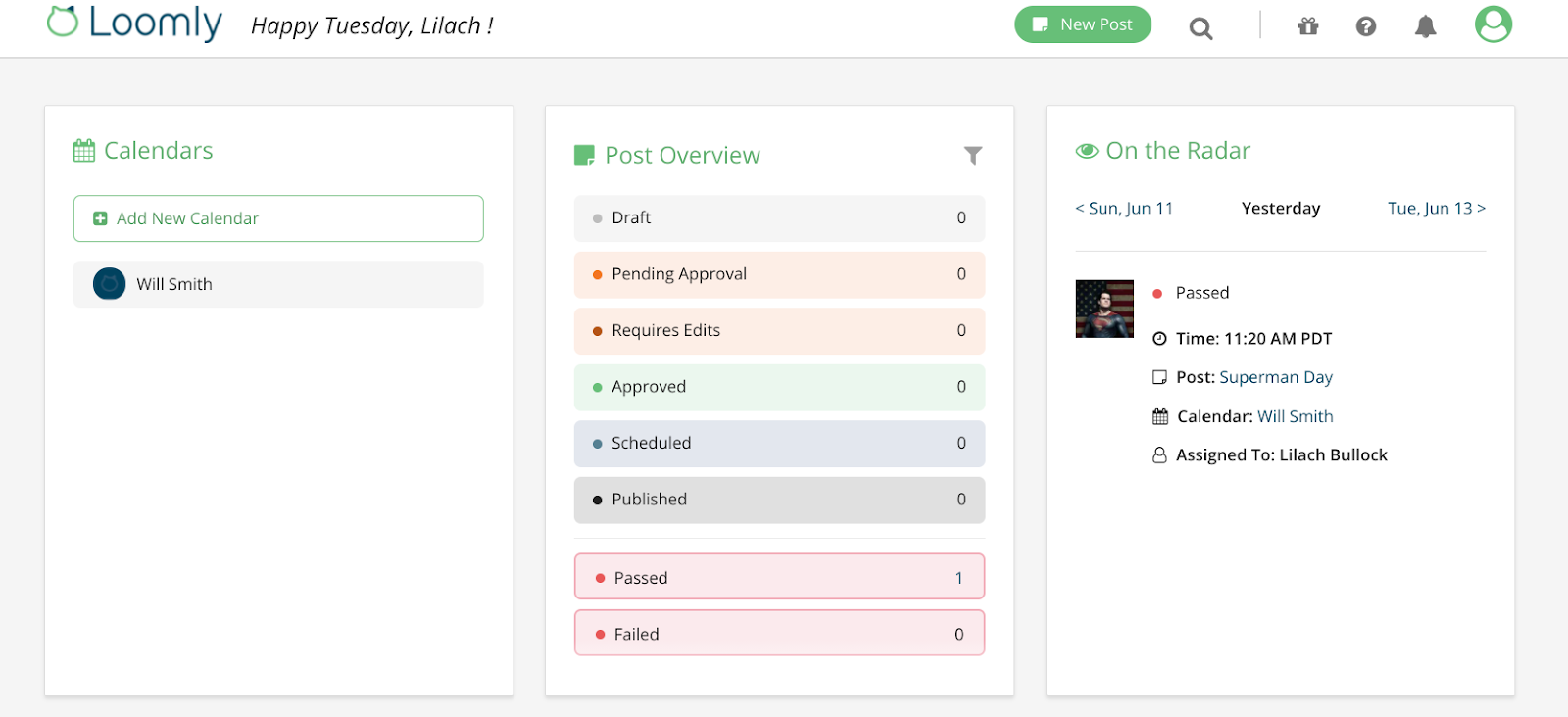Open the Superman Day post link
Viewport: 1568px width, 717px height.
(1276, 377)
